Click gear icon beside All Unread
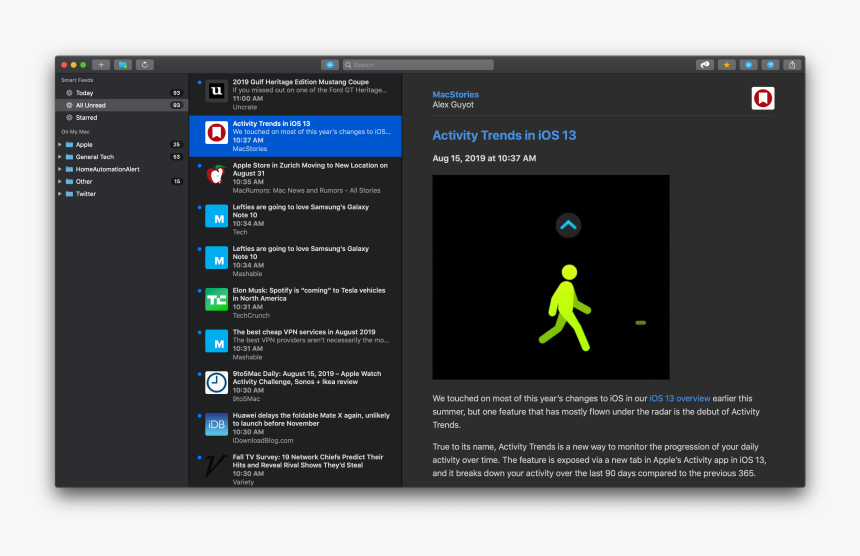Image resolution: width=860 pixels, height=556 pixels. 69,105
